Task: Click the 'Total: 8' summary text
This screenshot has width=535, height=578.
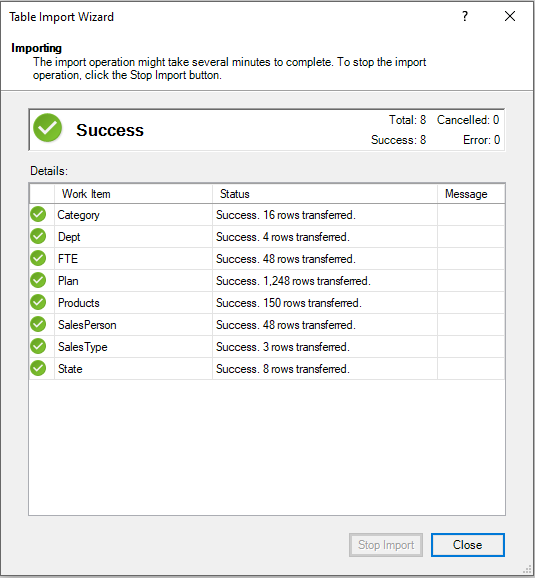Action: (407, 120)
